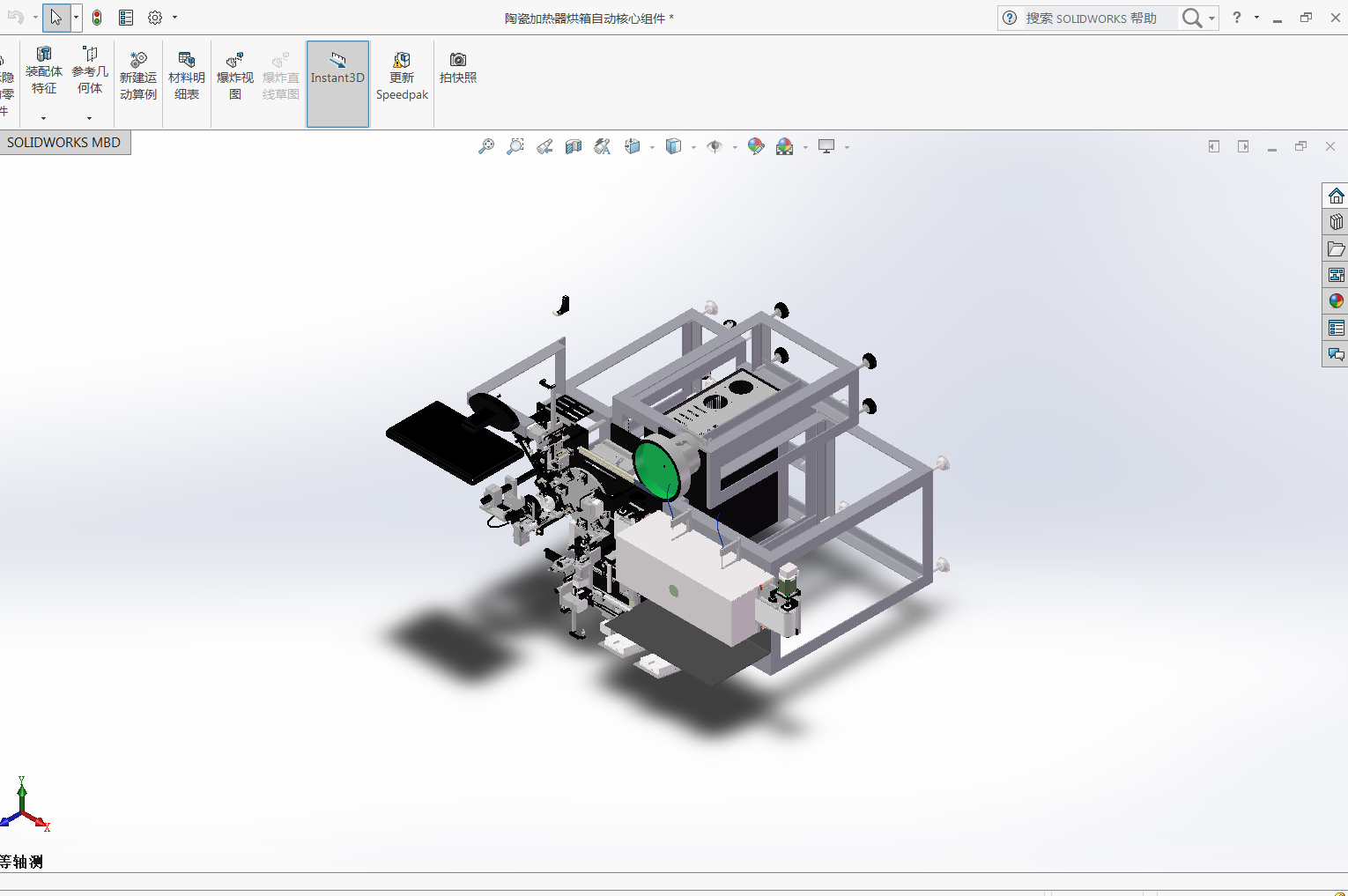The width and height of the screenshot is (1348, 896).
Task: Open the Edit Appearance color ball icon
Action: tap(755, 147)
